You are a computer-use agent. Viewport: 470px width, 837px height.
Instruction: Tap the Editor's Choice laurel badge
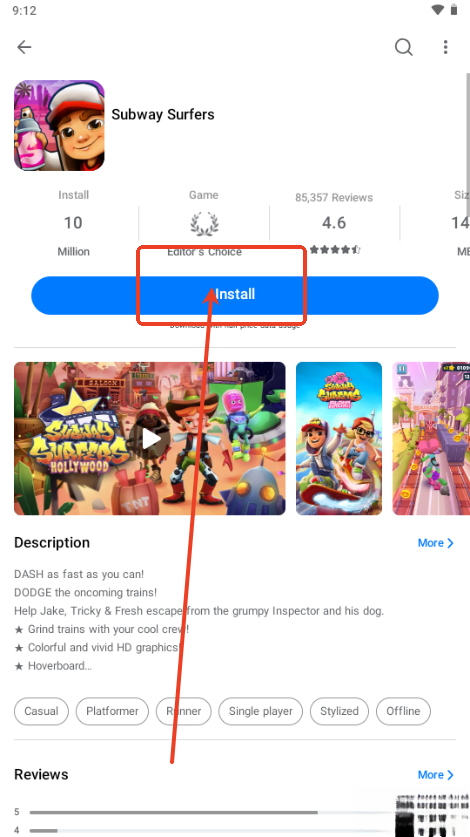(204, 224)
